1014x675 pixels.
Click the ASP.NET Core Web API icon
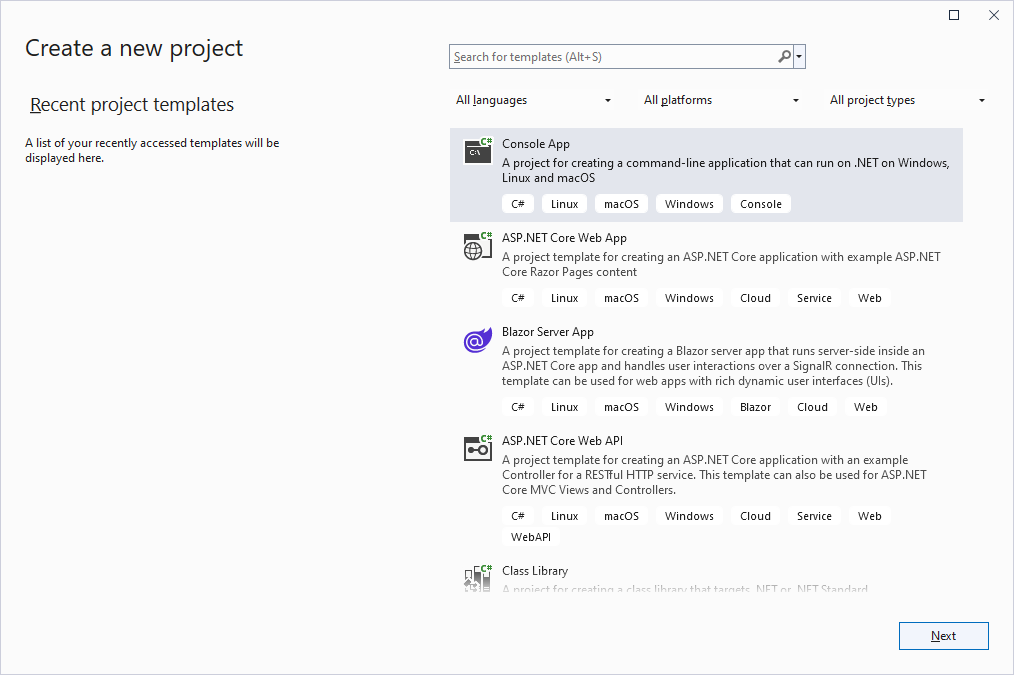pos(478,448)
